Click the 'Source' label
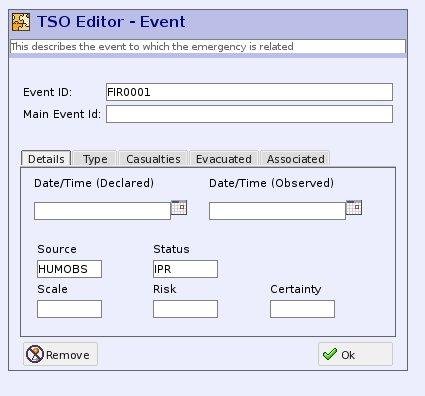Screen dimensions: 425x396 pos(57,249)
